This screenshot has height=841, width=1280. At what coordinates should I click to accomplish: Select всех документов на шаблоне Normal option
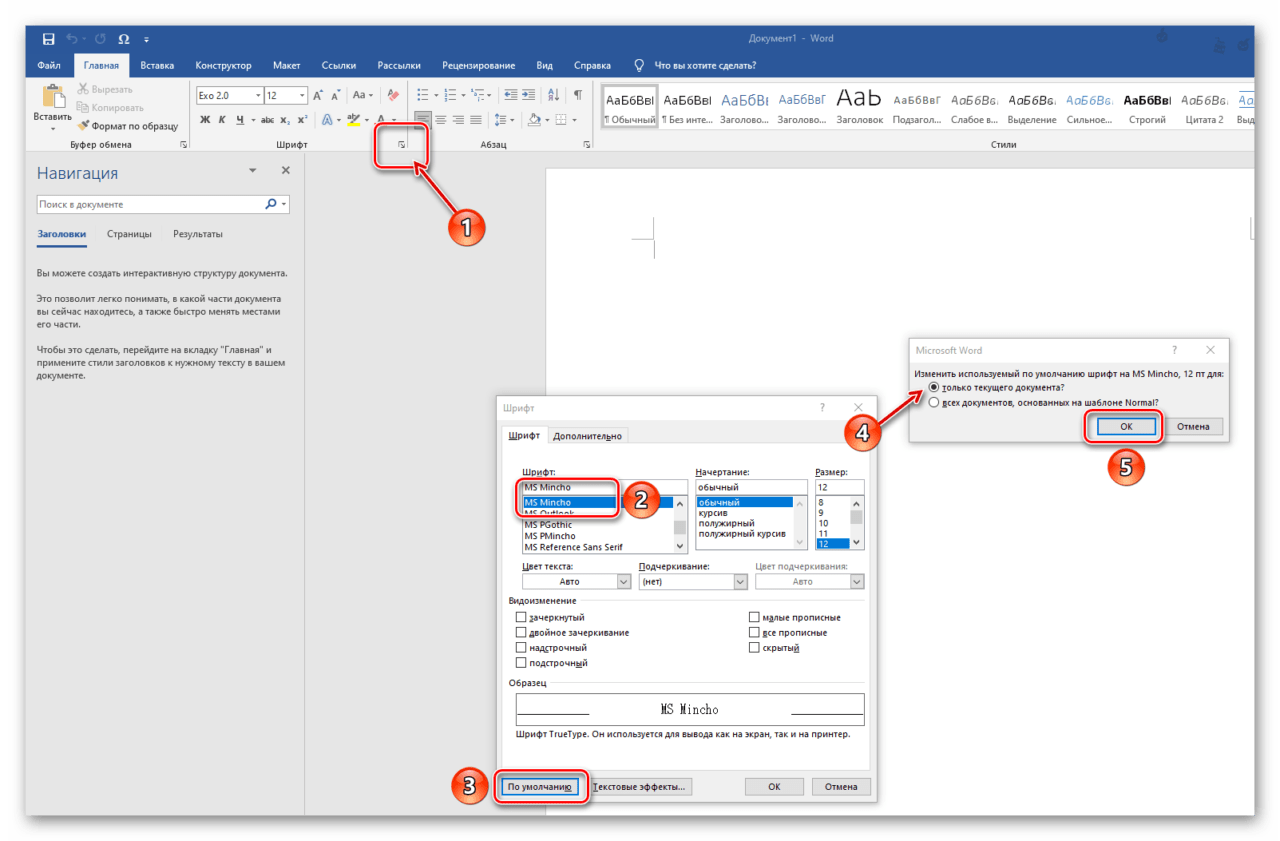[934, 402]
